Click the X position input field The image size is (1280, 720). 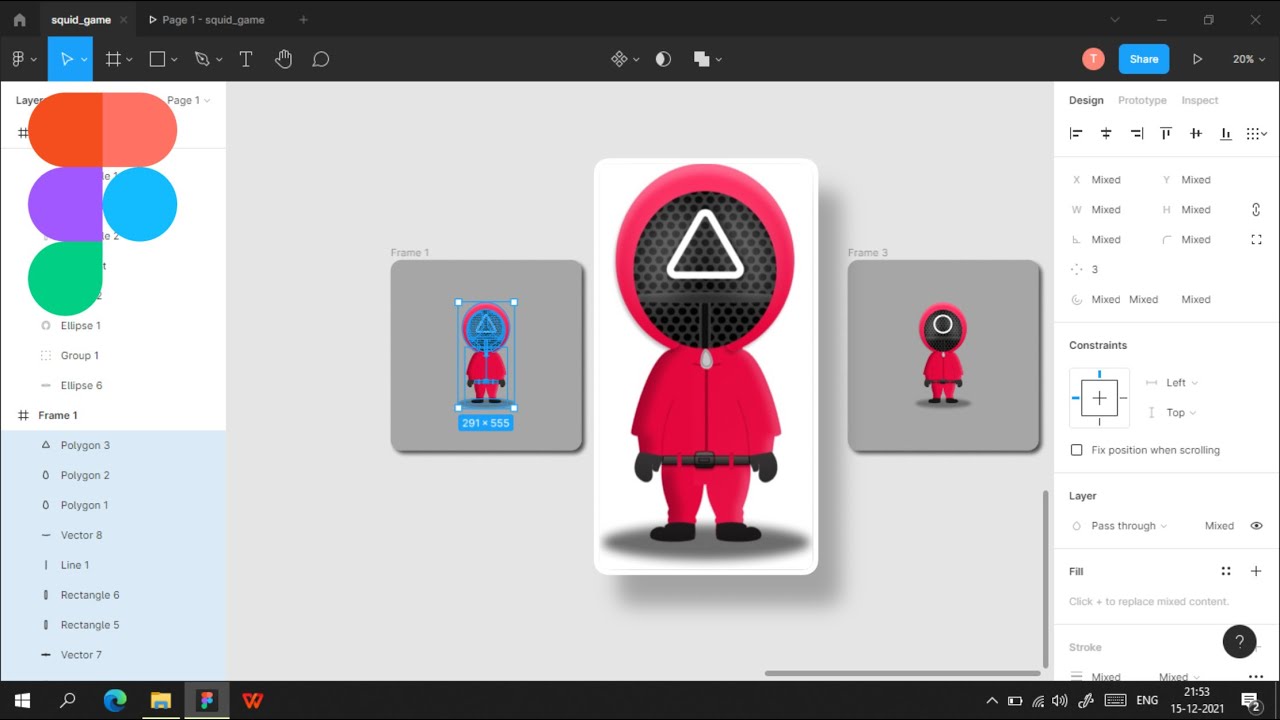[1107, 180]
